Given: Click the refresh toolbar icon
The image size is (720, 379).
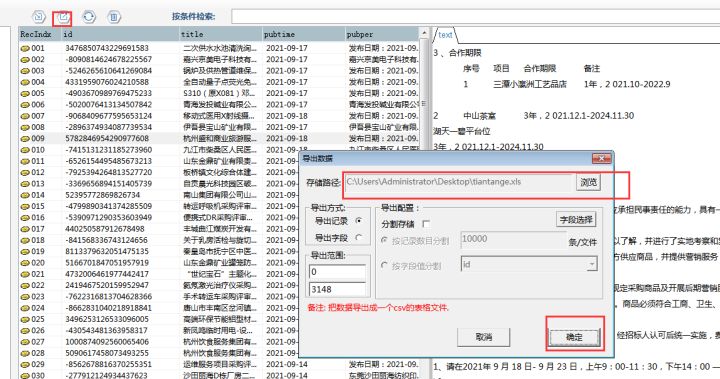Looking at the screenshot, I should click(89, 17).
